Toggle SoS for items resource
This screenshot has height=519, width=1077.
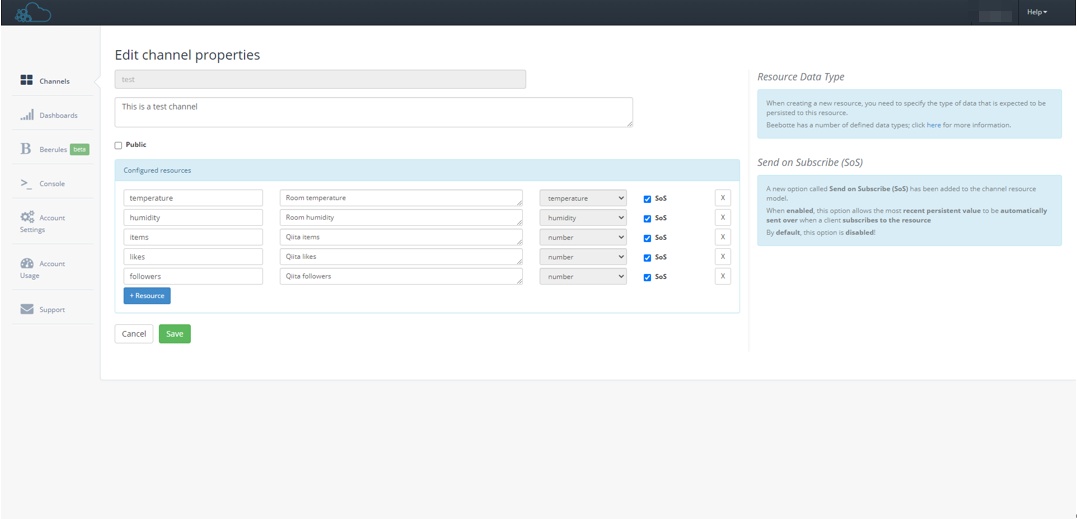coord(647,238)
